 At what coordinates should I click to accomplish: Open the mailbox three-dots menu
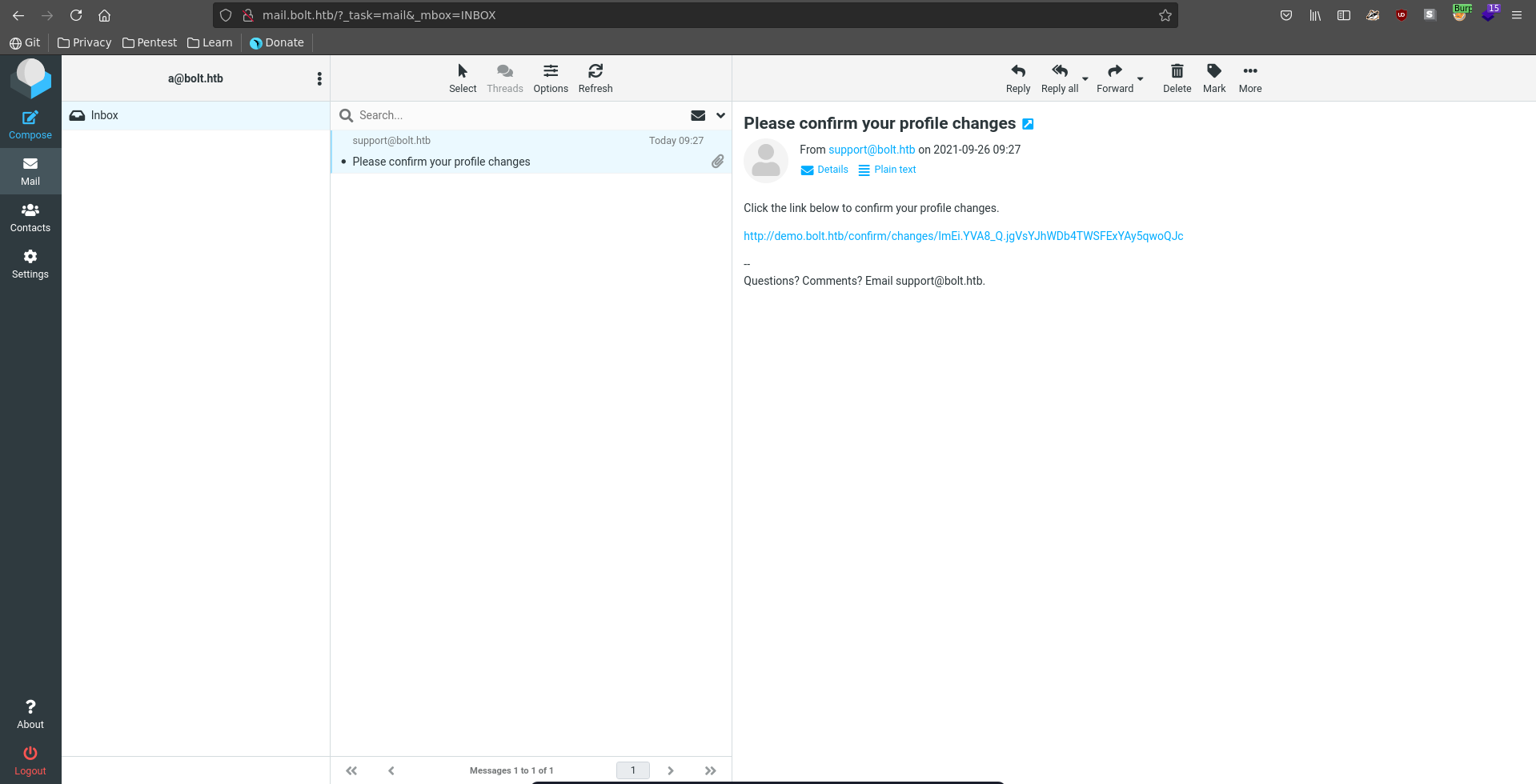point(319,78)
